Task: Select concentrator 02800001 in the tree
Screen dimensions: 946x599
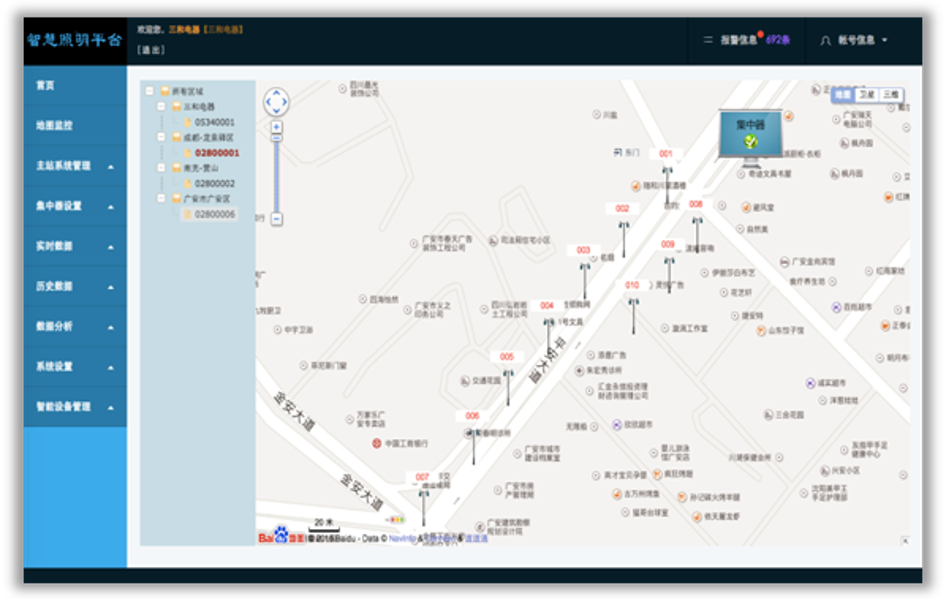Action: point(217,153)
